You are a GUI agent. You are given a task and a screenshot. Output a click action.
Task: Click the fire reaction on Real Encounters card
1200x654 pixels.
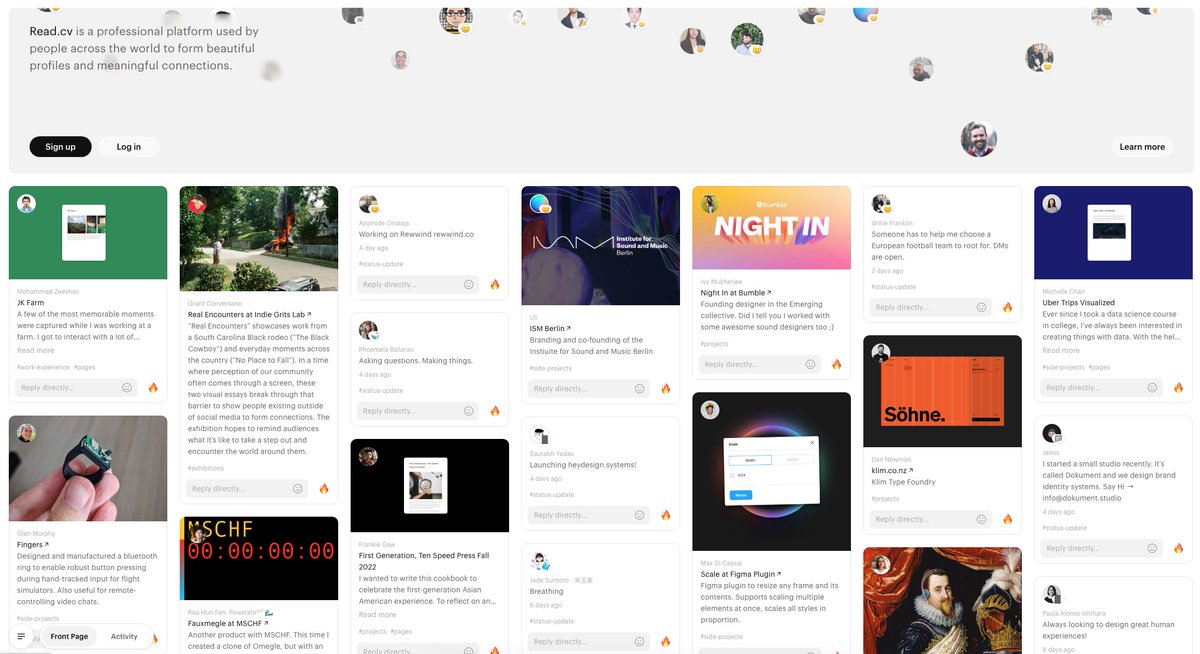[x=324, y=488]
